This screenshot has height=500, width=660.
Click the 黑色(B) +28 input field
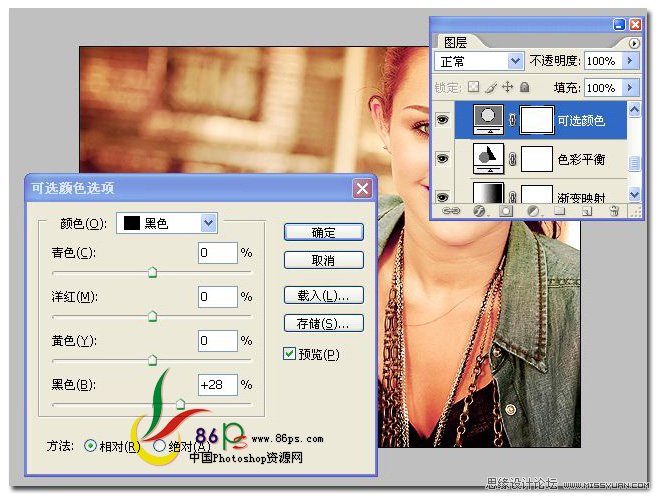click(x=218, y=385)
